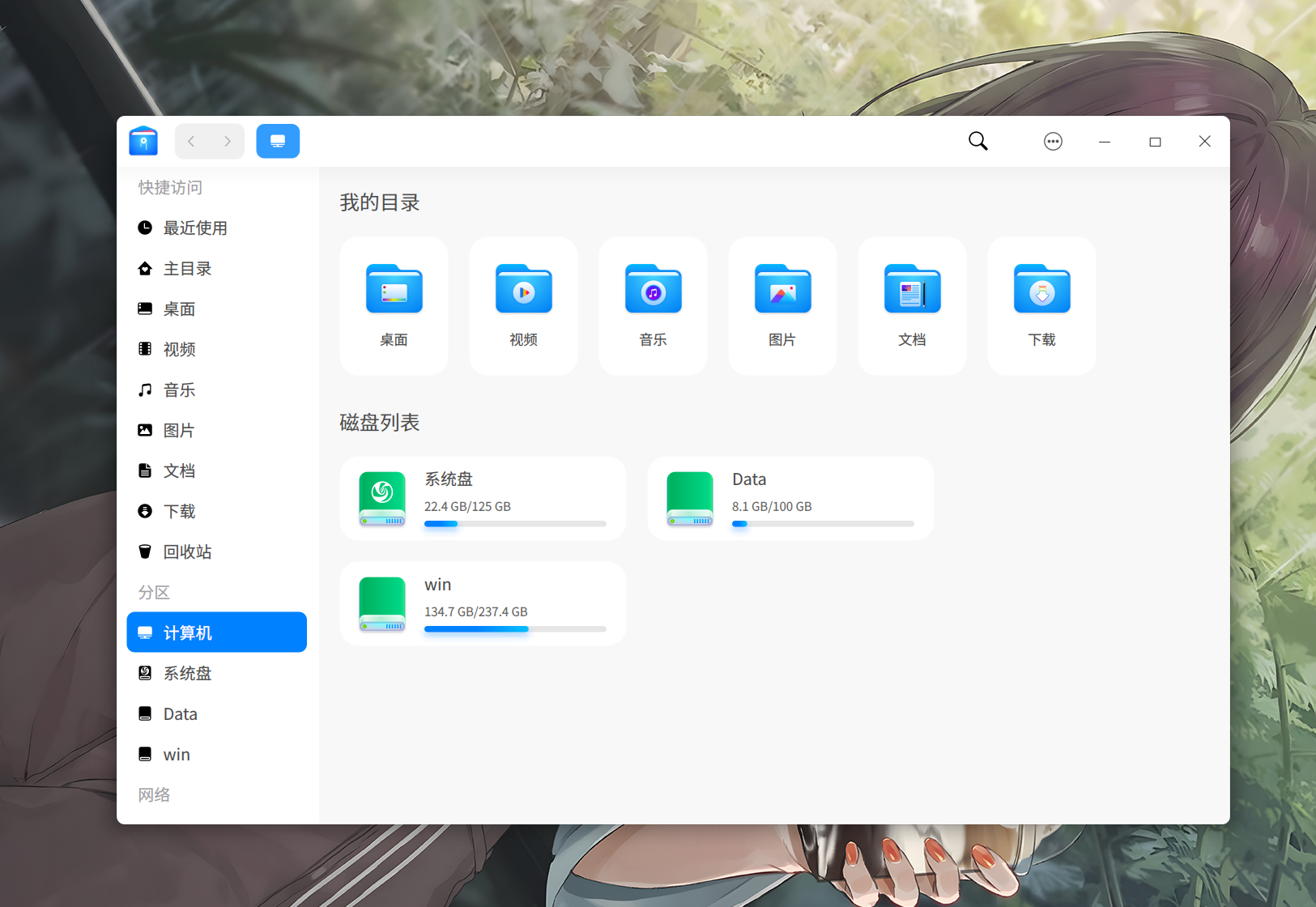
Task: Select 主目录 home entry in sidebar
Action: coord(217,268)
